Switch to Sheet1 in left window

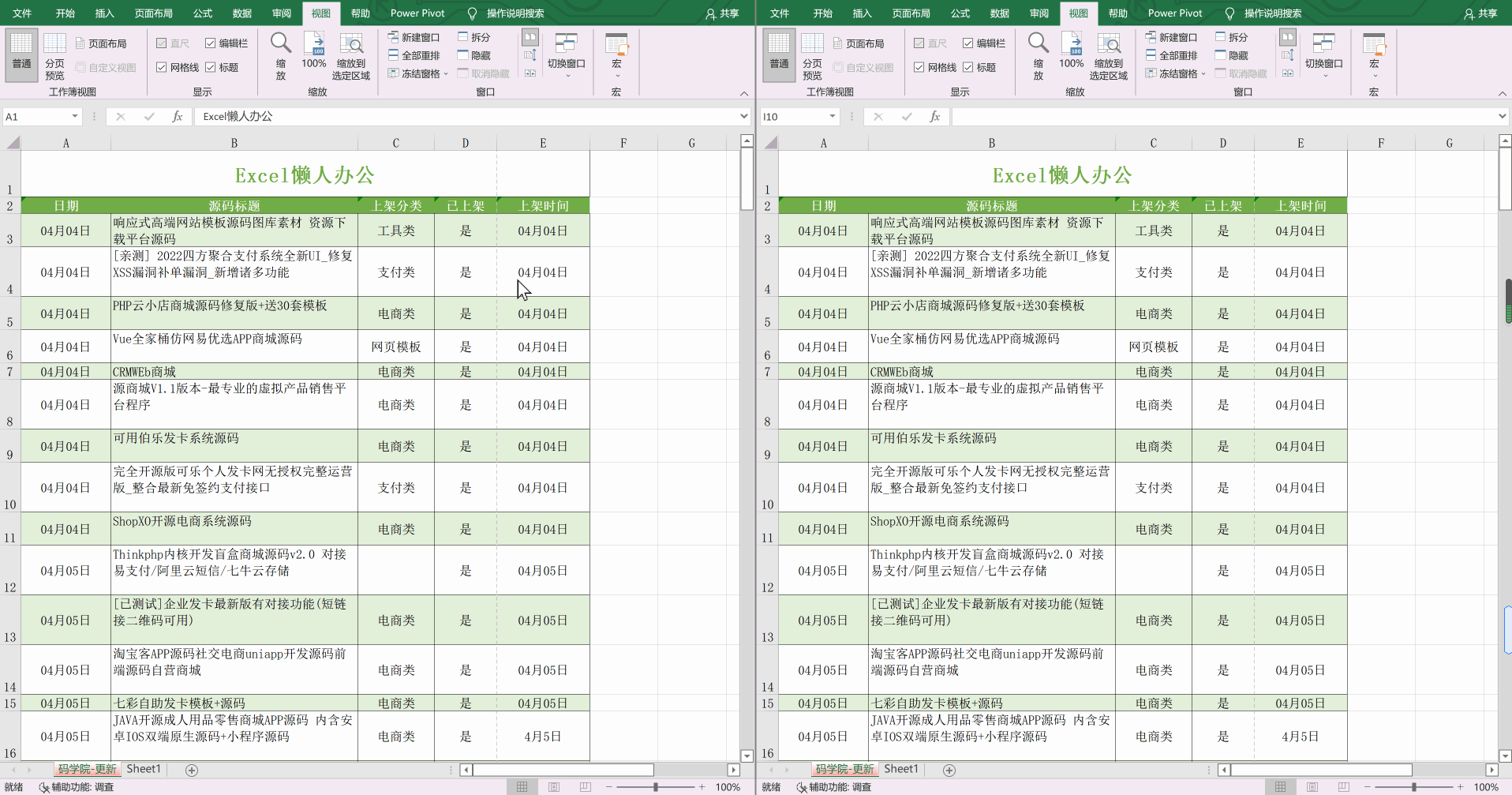[x=143, y=769]
